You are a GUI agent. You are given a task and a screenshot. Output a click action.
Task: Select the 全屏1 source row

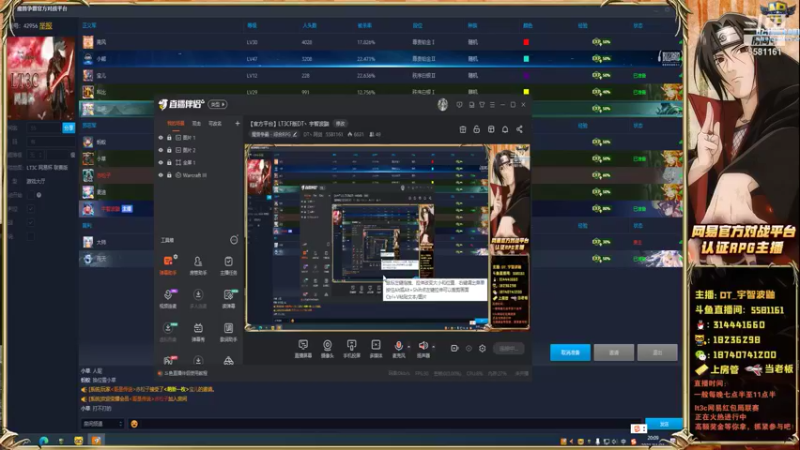(198, 162)
